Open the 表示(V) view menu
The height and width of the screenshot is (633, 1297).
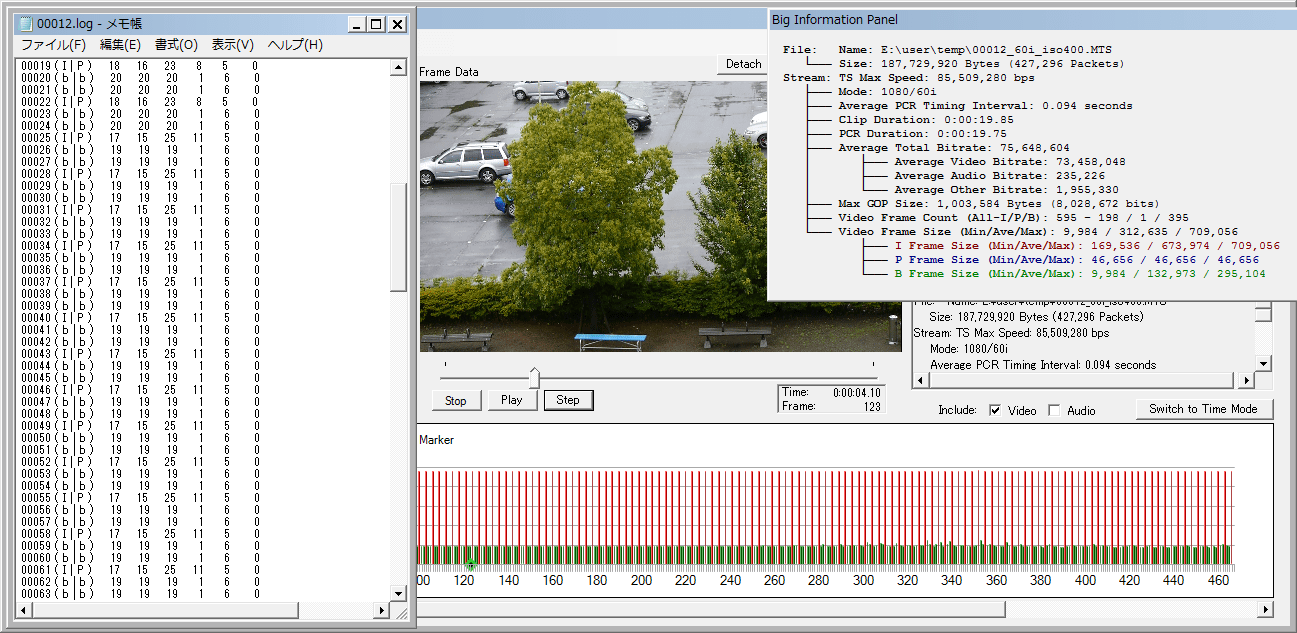click(x=232, y=45)
